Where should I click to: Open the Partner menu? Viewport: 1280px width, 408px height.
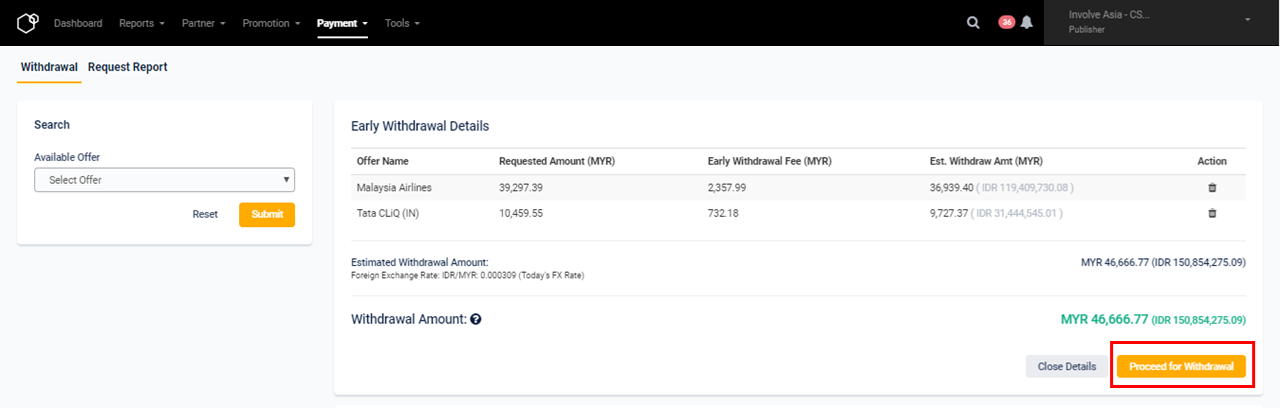tap(204, 22)
